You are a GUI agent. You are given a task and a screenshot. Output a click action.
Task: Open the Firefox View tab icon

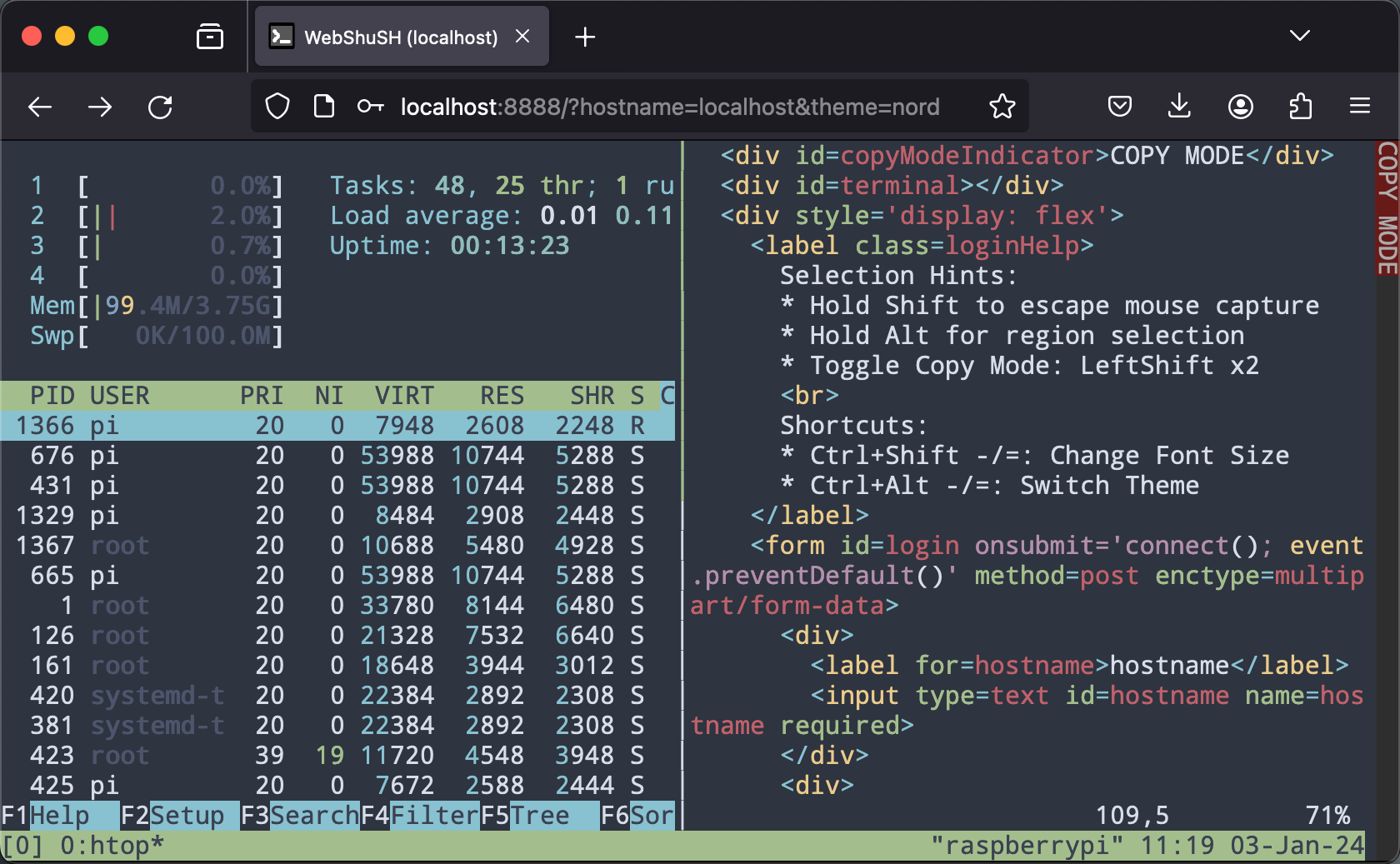[x=210, y=37]
